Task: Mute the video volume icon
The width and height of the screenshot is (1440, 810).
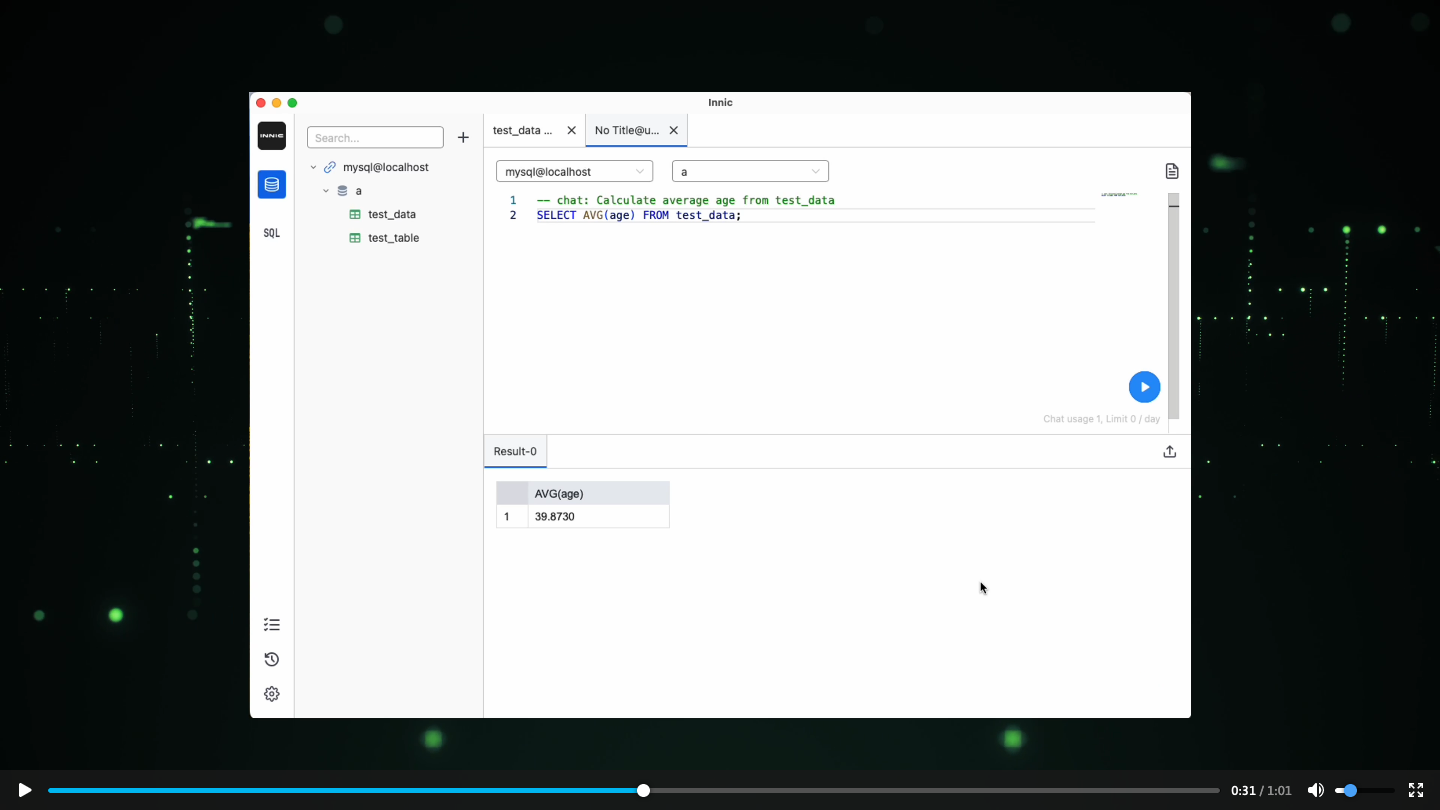Action: [1316, 790]
